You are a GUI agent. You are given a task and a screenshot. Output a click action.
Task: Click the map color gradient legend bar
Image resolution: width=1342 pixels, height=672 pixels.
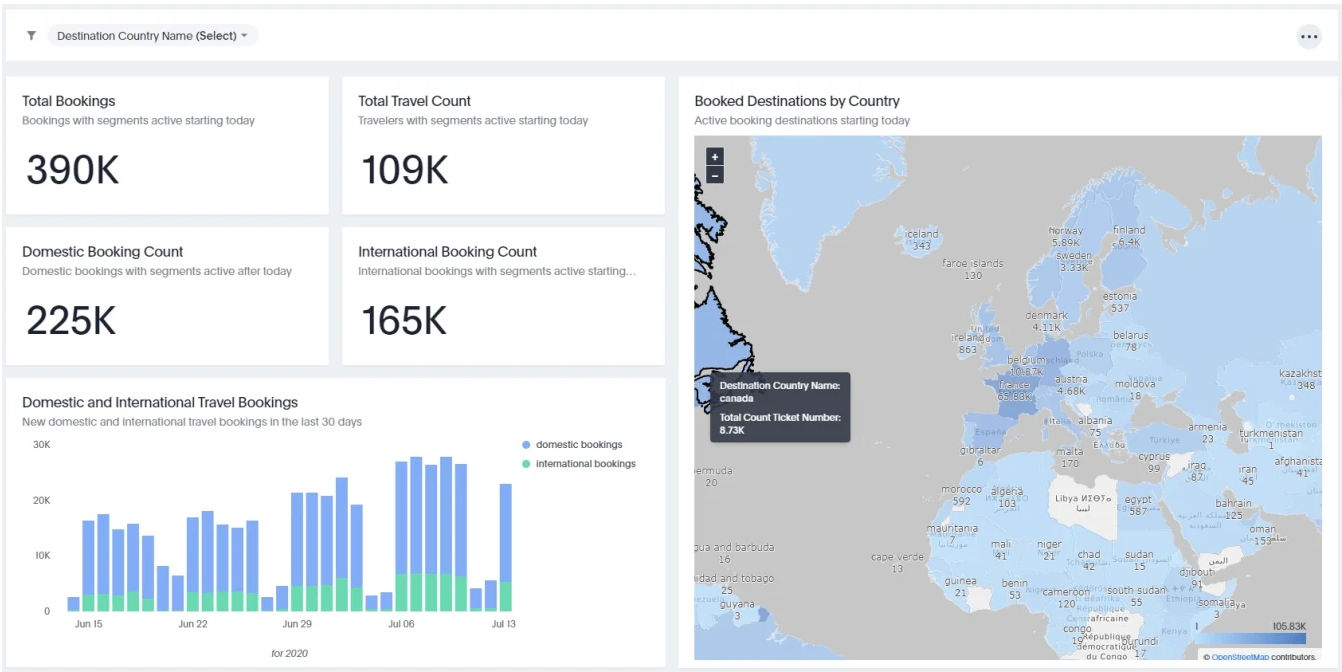[1252, 638]
